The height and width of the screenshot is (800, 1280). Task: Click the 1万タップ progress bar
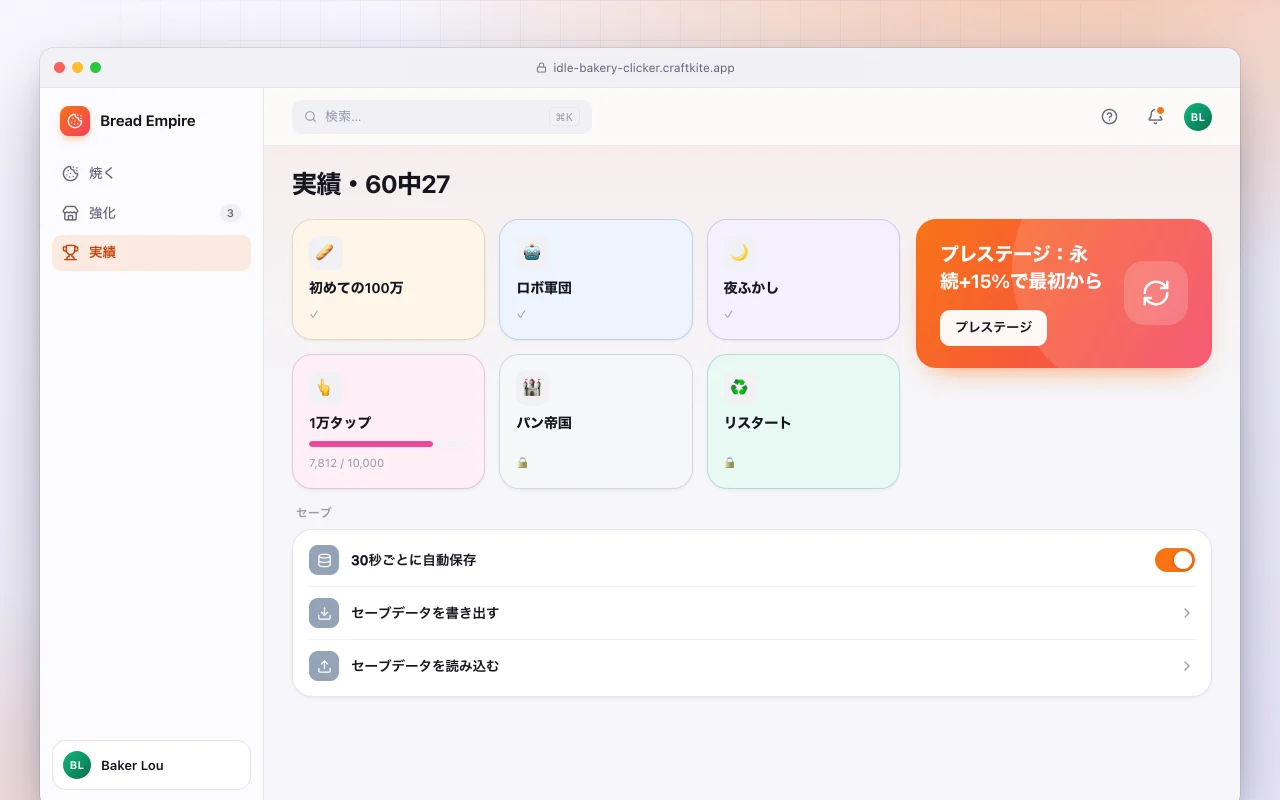pos(389,443)
